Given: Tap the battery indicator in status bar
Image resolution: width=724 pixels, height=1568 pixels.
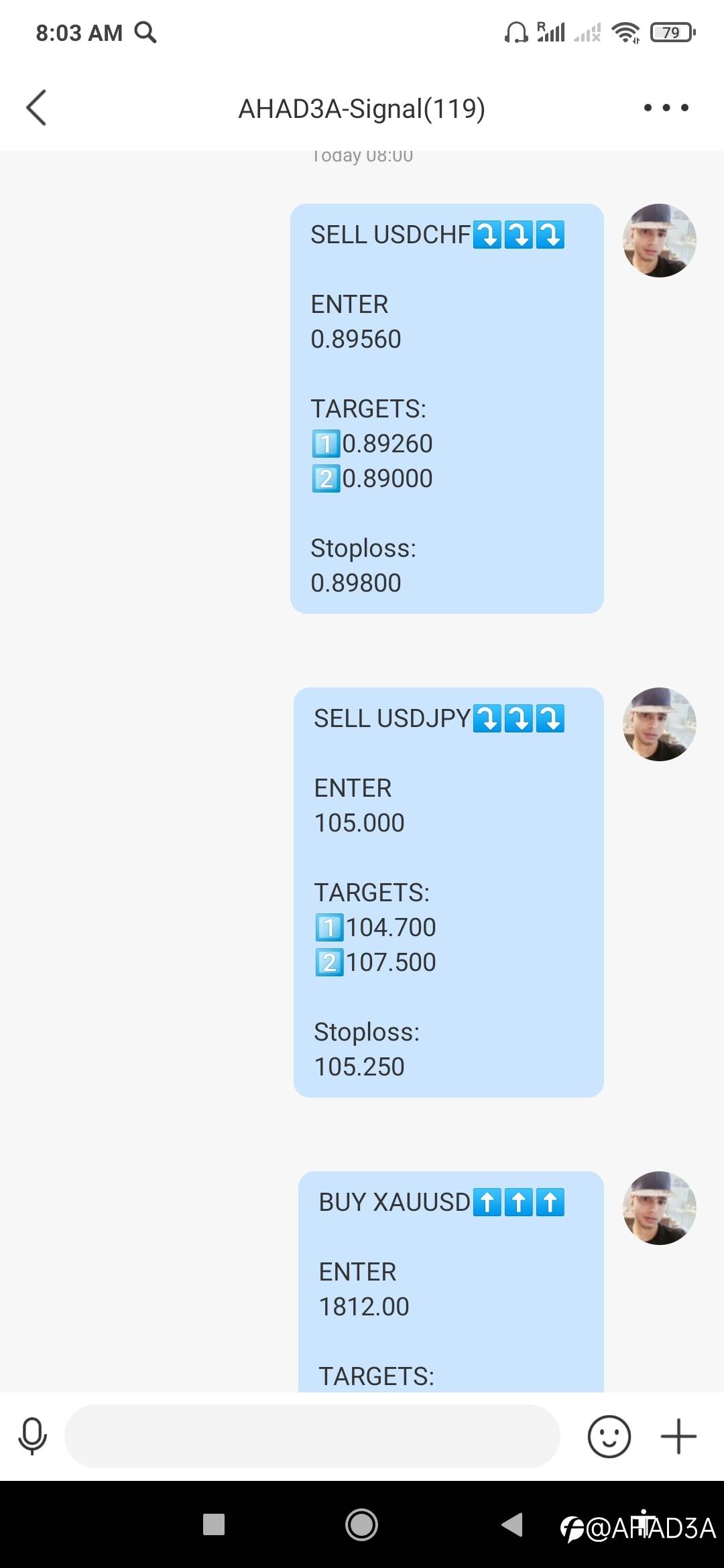Looking at the screenshot, I should (x=672, y=32).
